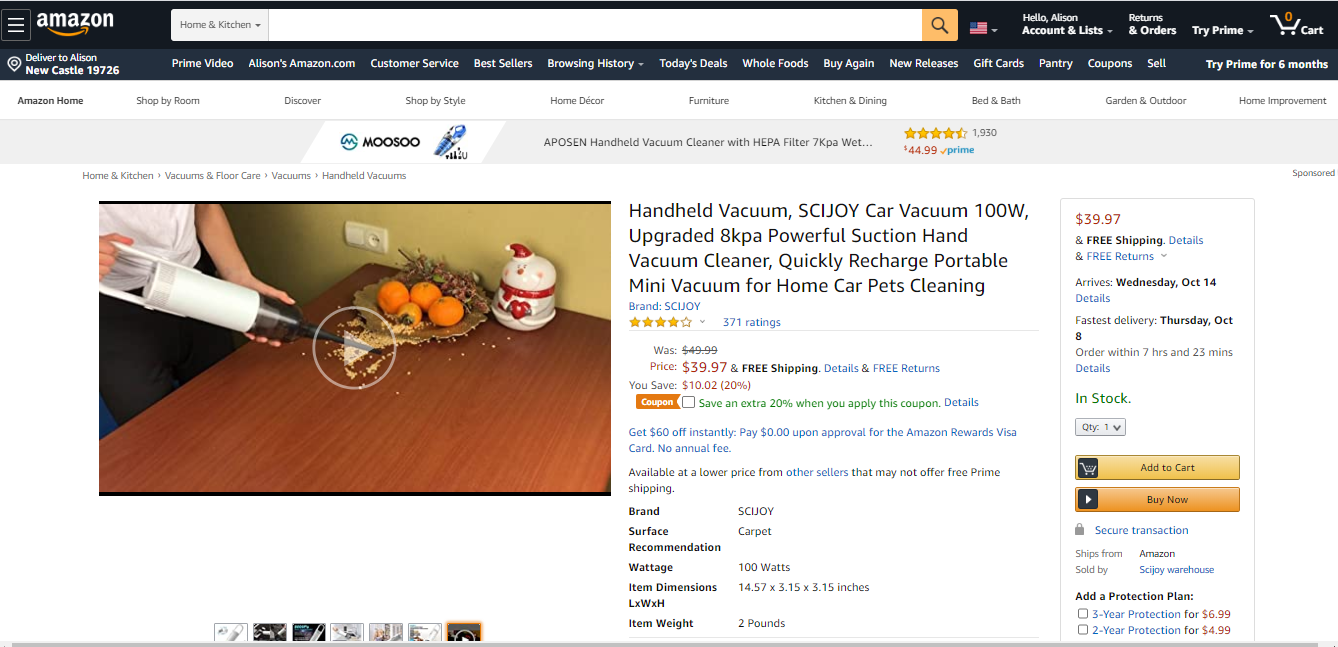Click the star rating icons
The height and width of the screenshot is (647, 1338).
pyautogui.click(x=660, y=322)
